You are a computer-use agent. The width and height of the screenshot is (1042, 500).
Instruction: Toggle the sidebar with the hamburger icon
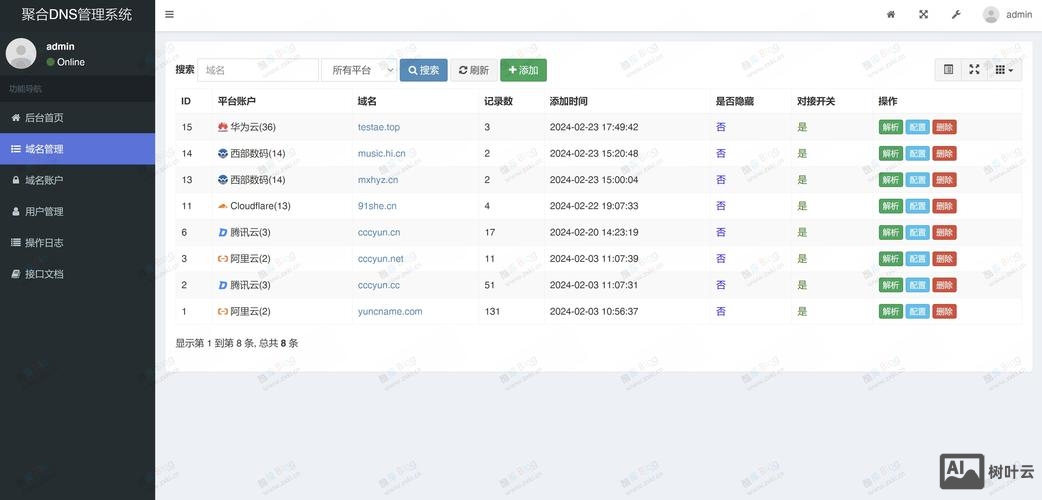coord(169,15)
